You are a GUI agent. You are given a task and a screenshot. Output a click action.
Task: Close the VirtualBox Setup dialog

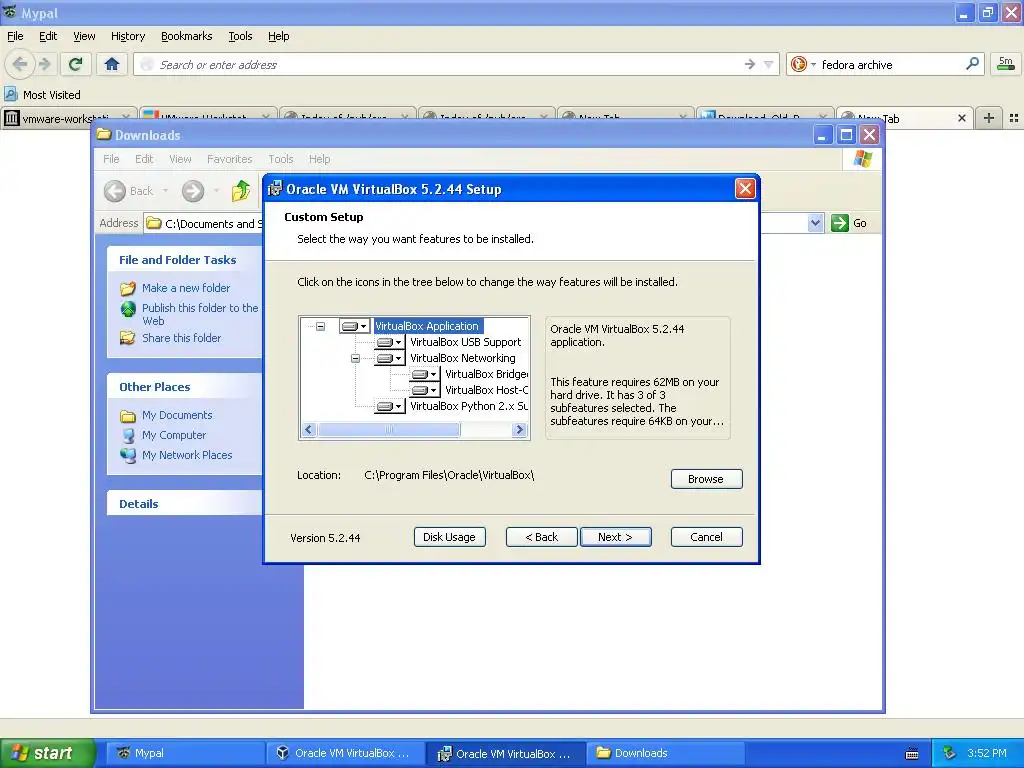744,189
